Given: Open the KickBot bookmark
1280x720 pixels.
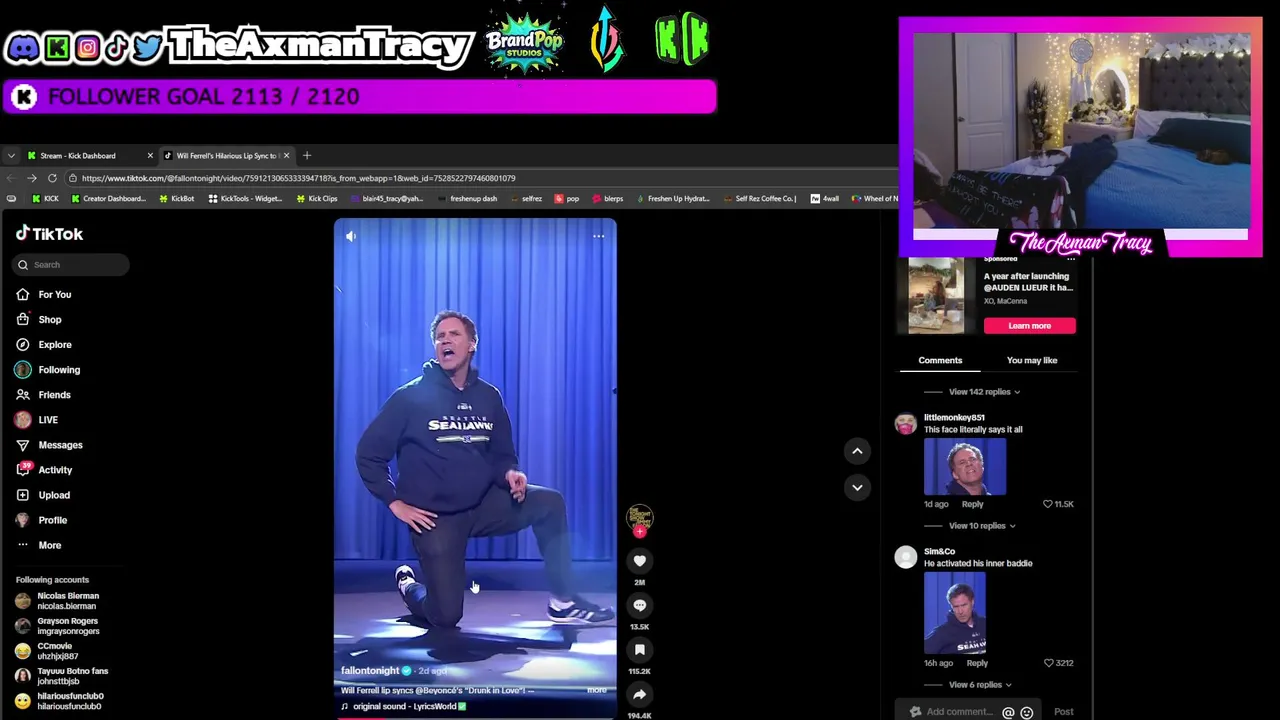Looking at the screenshot, I should [x=177, y=199].
